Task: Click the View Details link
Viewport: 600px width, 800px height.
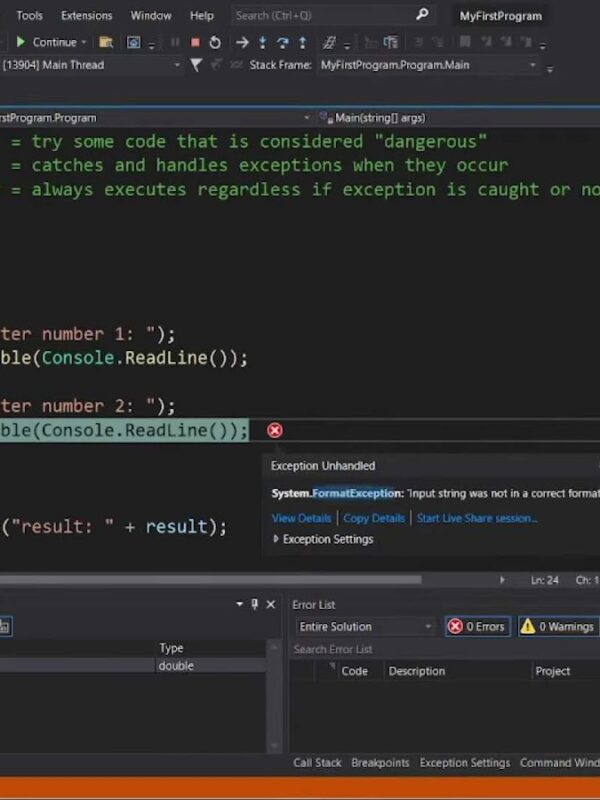Action: [302, 518]
